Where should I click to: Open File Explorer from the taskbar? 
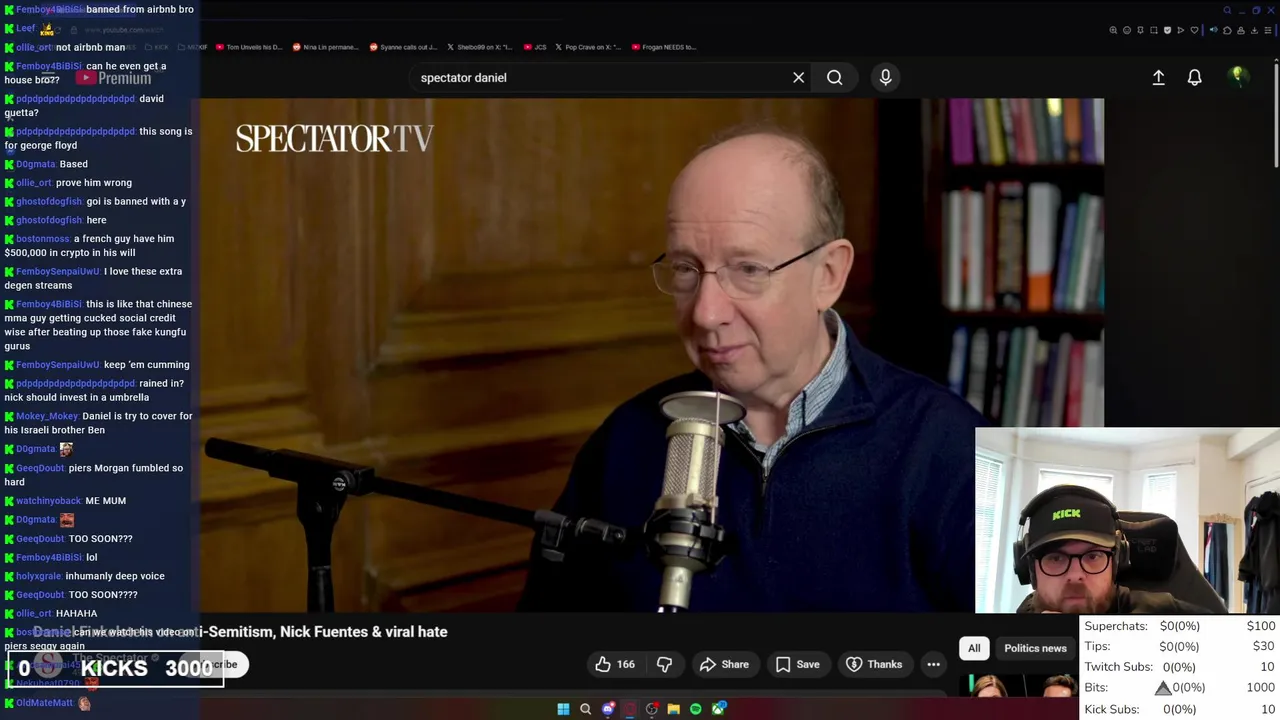pos(674,709)
